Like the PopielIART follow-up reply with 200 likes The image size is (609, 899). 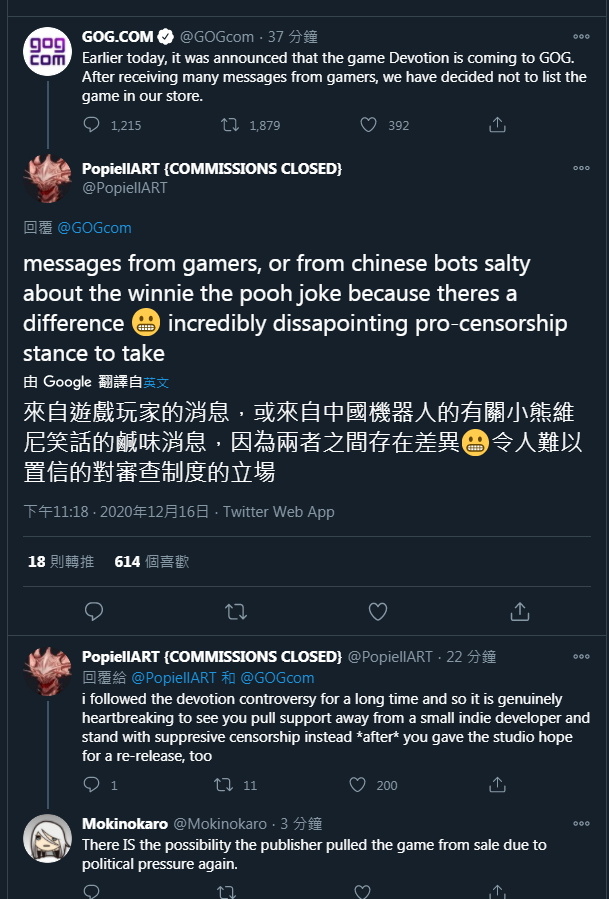357,784
